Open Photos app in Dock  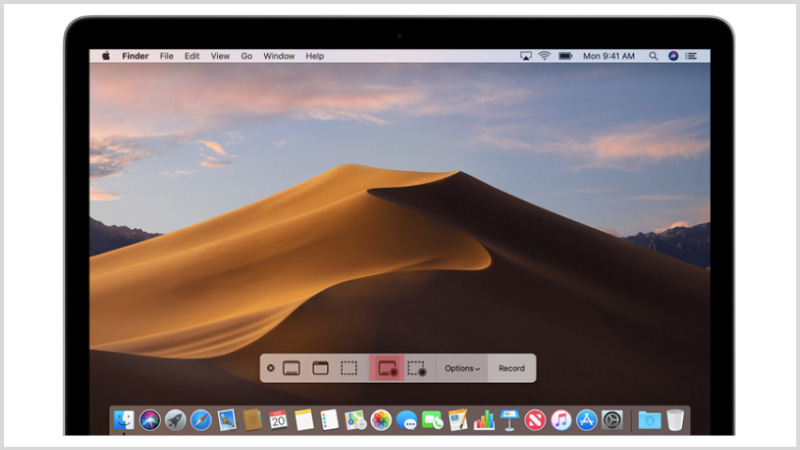click(381, 420)
